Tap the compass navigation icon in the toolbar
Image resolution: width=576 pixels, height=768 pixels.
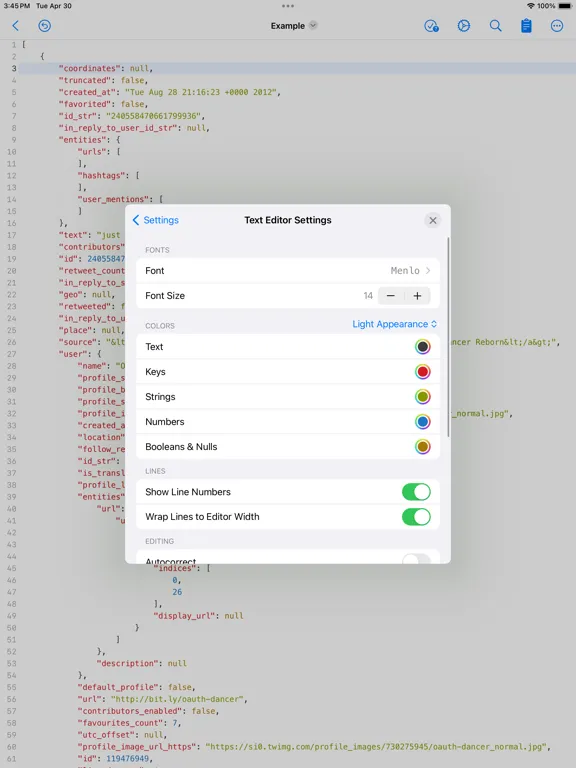pos(463,26)
